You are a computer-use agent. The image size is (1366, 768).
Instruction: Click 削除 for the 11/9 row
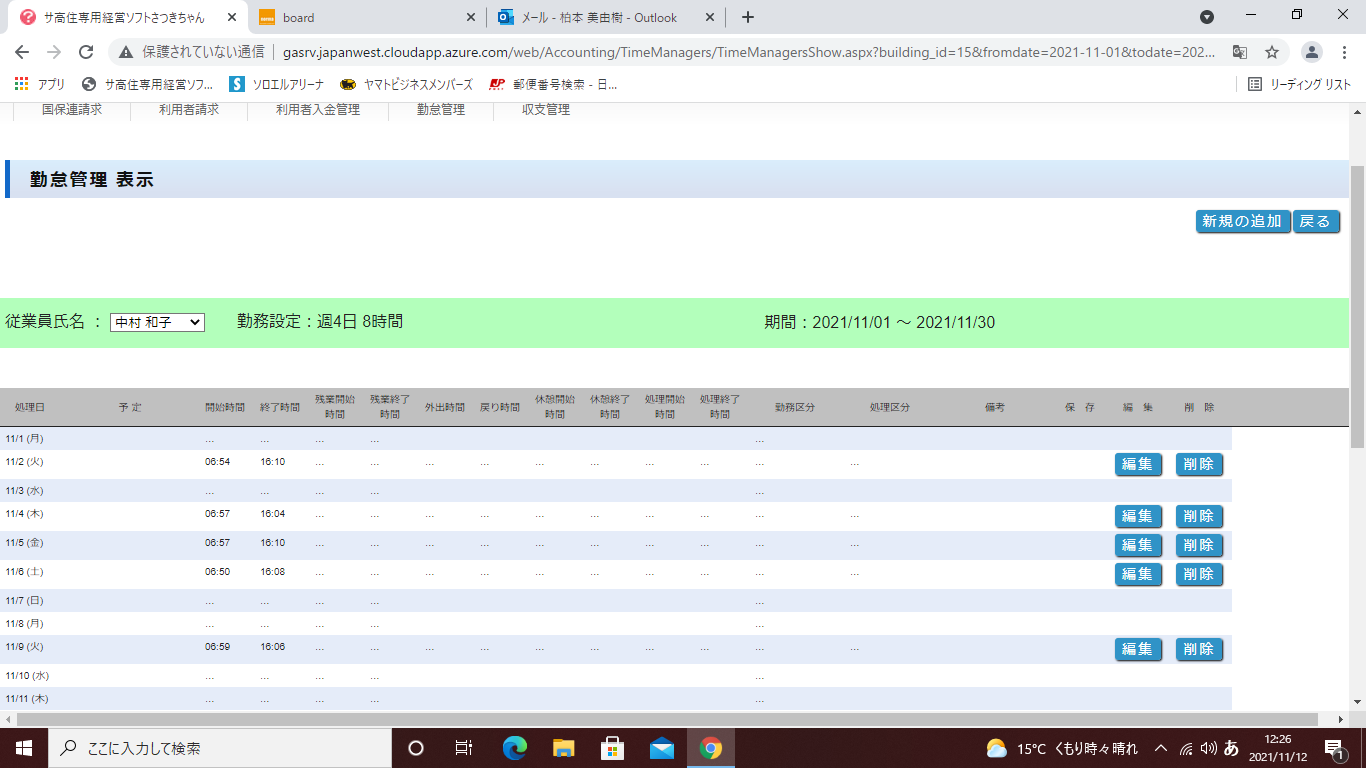point(1199,649)
